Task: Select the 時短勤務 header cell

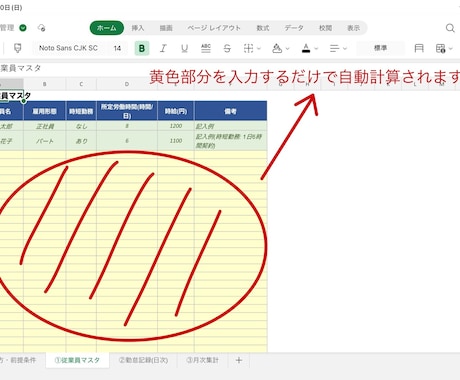Action: (x=81, y=111)
